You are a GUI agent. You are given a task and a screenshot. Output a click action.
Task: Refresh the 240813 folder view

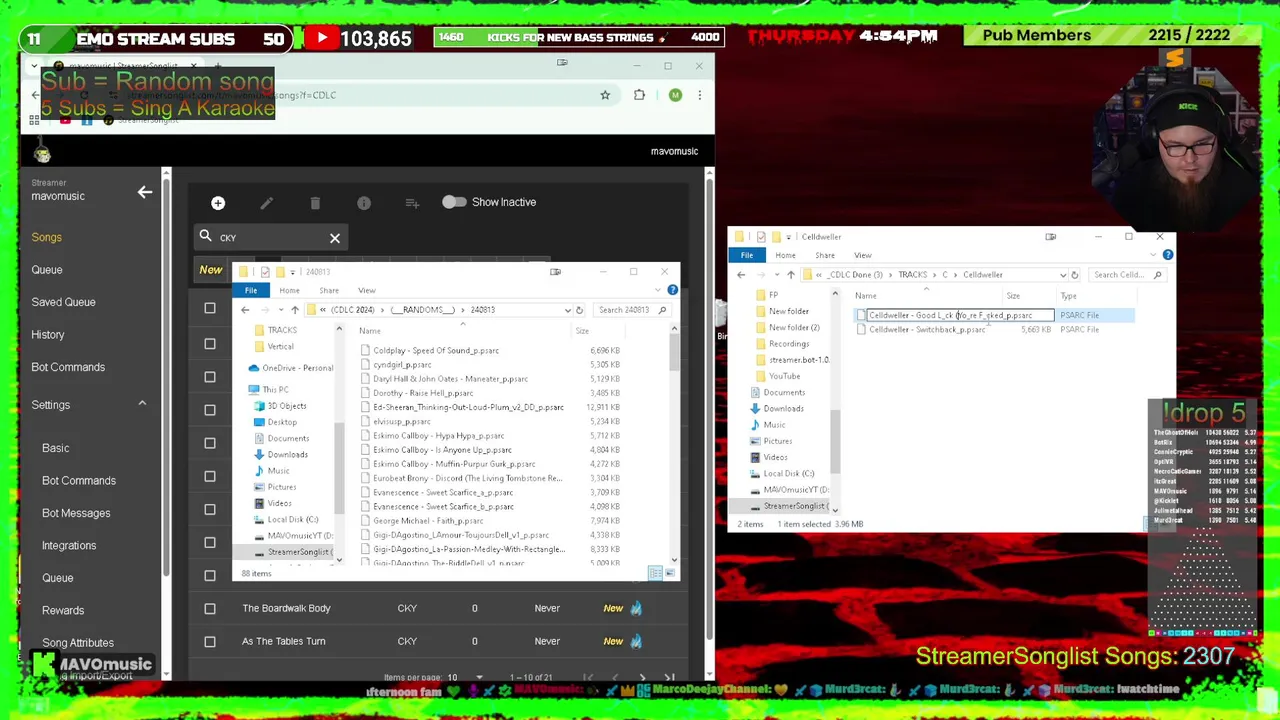(579, 310)
